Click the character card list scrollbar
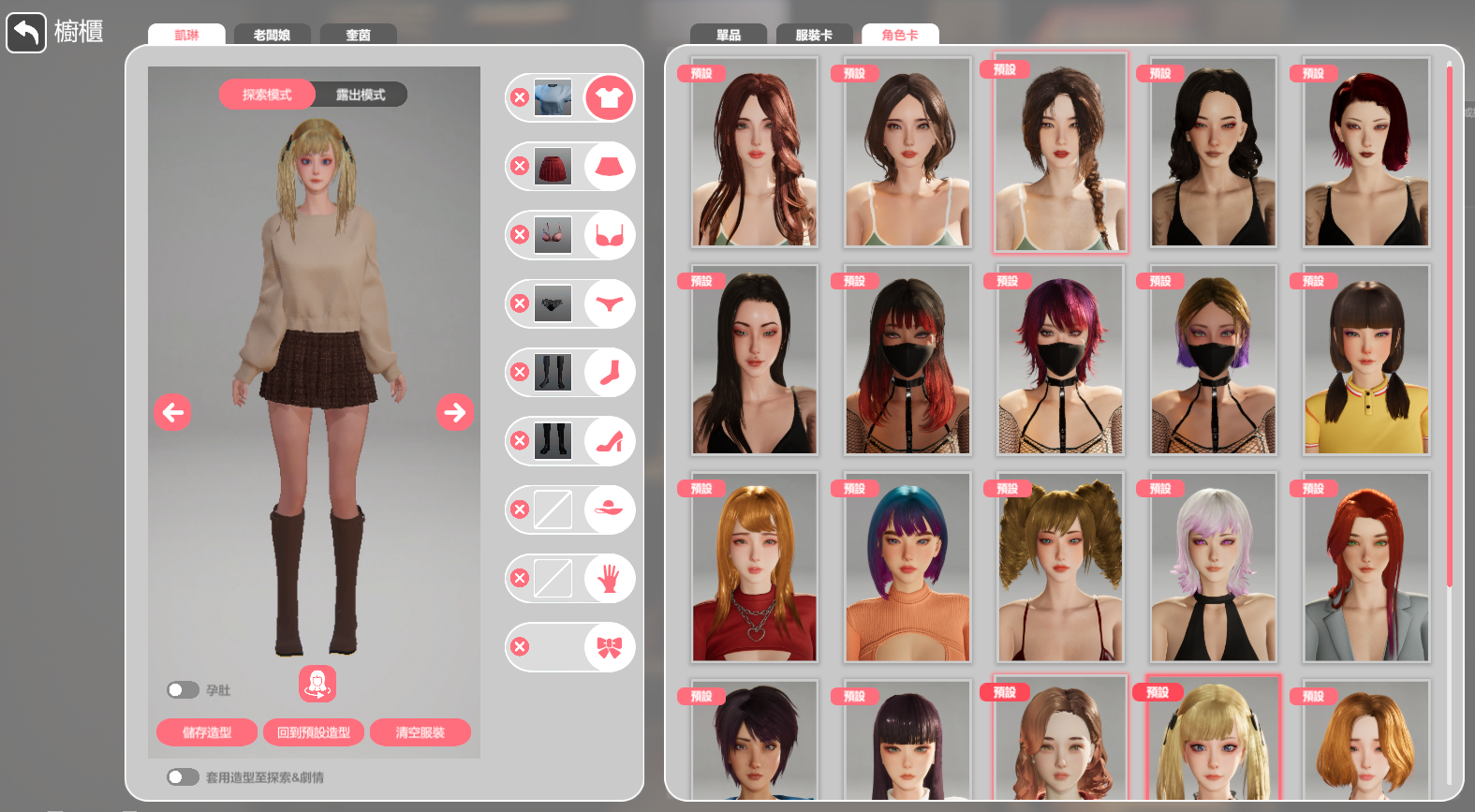 1449,328
